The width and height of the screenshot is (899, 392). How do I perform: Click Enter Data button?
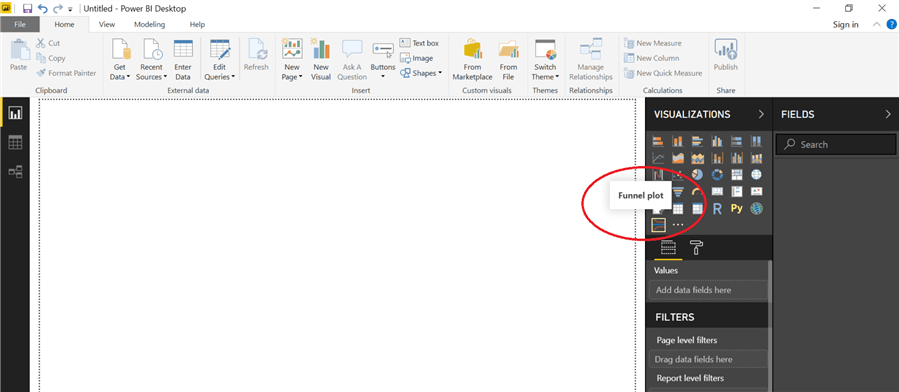(183, 59)
